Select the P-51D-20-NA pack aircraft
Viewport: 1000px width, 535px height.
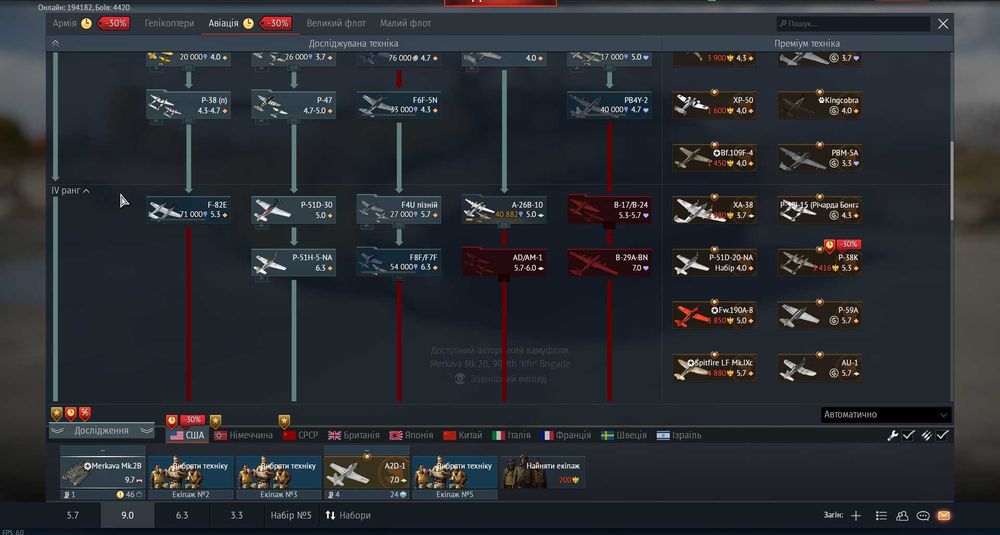pyautogui.click(x=714, y=262)
